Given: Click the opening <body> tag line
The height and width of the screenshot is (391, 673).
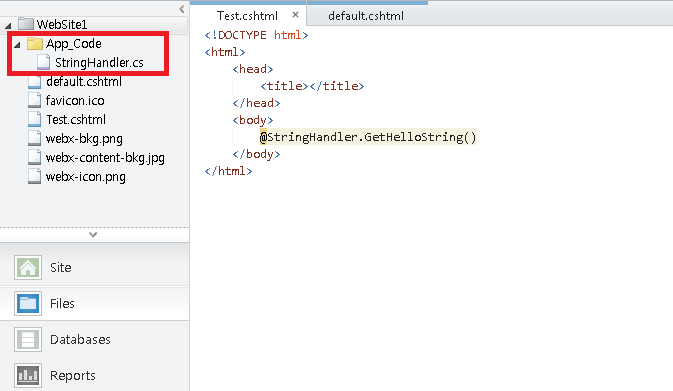Looking at the screenshot, I should point(253,120).
